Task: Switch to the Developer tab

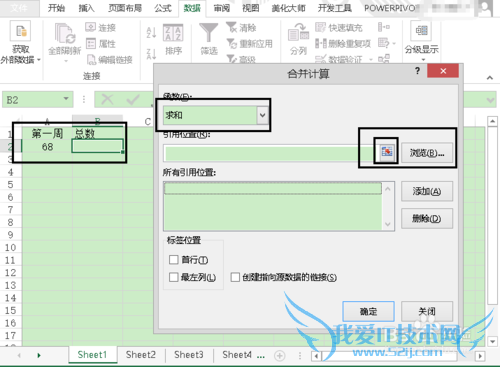Action: point(334,8)
